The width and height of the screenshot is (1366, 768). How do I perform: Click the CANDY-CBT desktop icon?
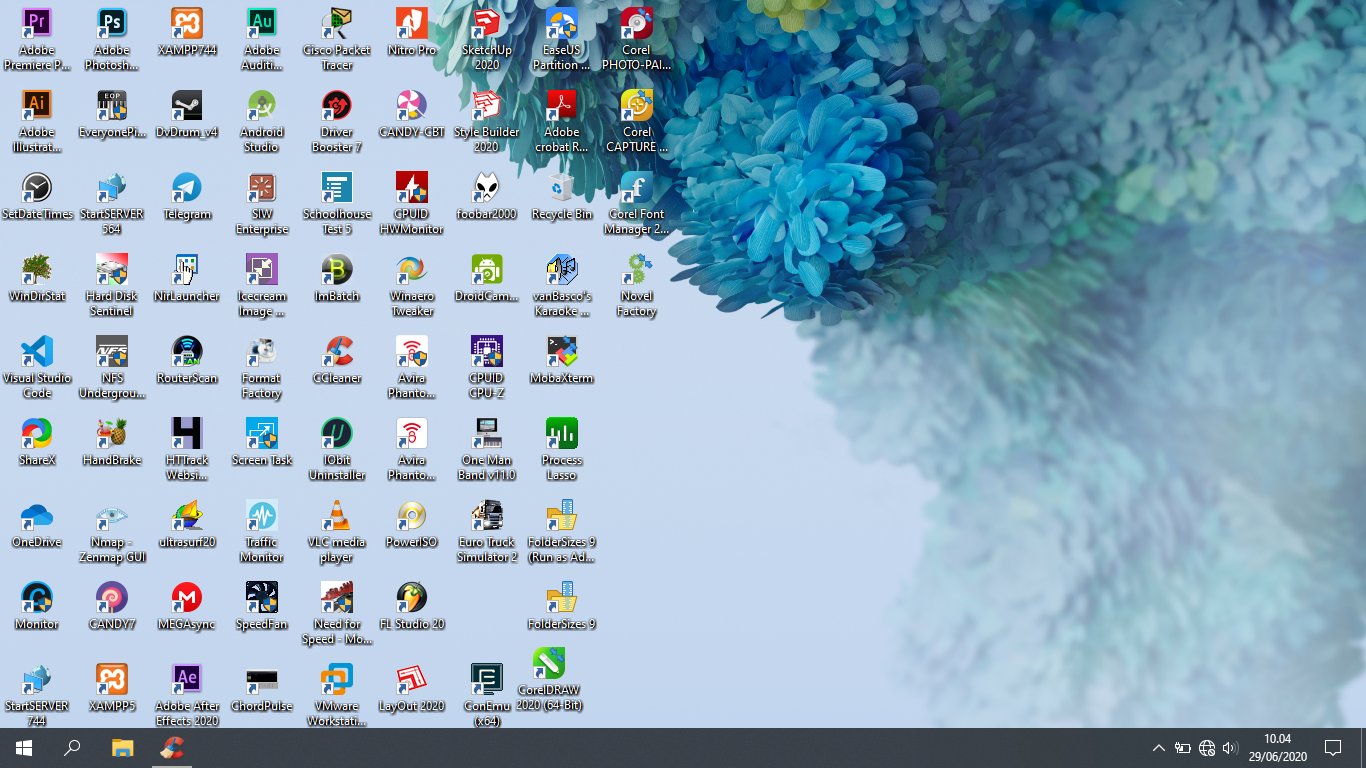[412, 114]
